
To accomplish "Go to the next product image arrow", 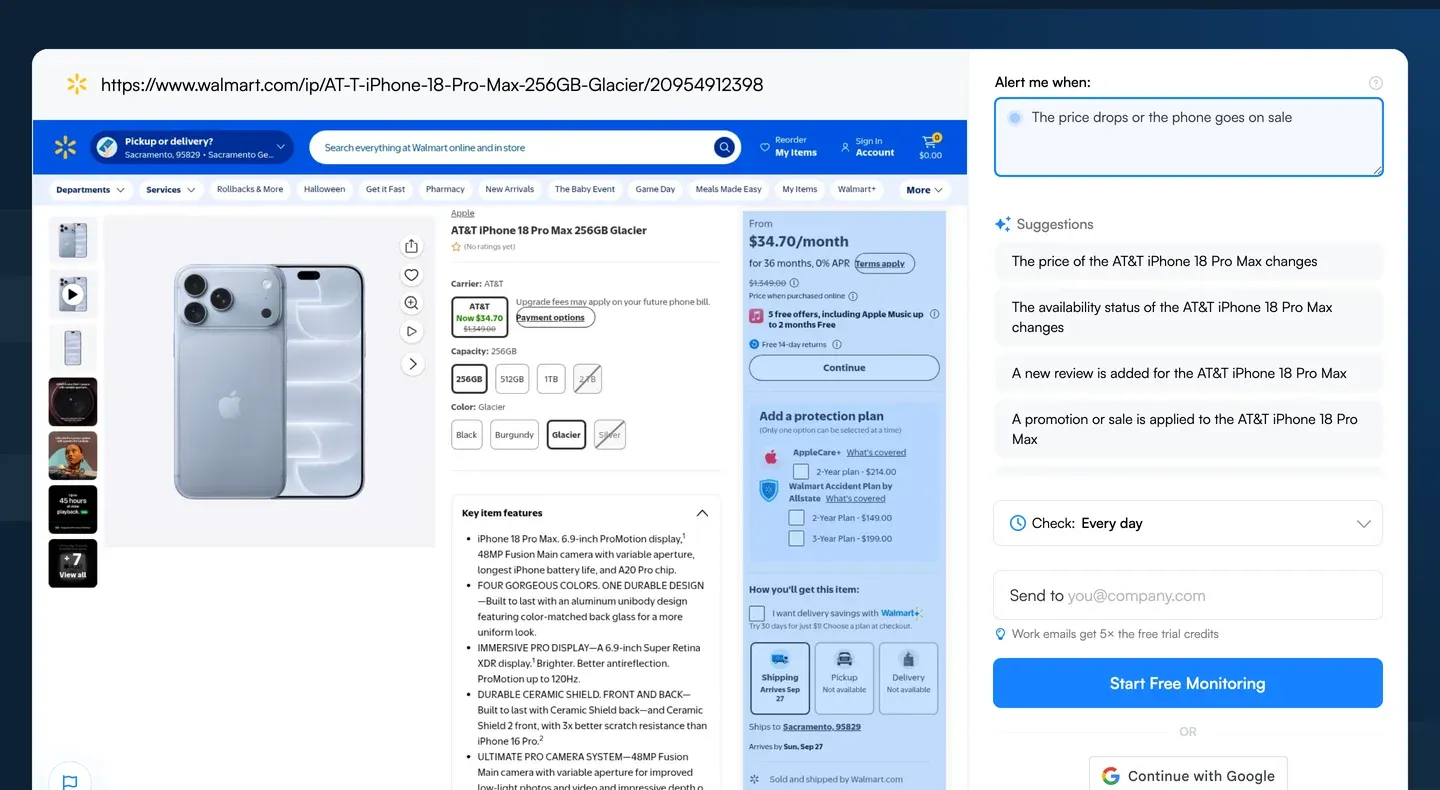I will 412,364.
